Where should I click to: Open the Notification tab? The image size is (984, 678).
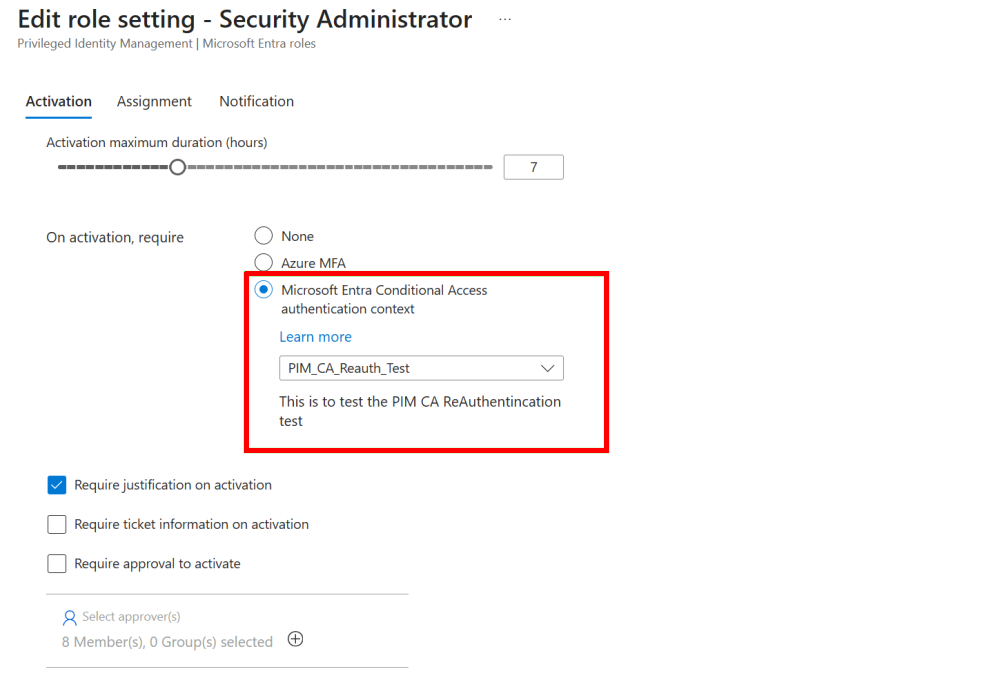pyautogui.click(x=256, y=101)
